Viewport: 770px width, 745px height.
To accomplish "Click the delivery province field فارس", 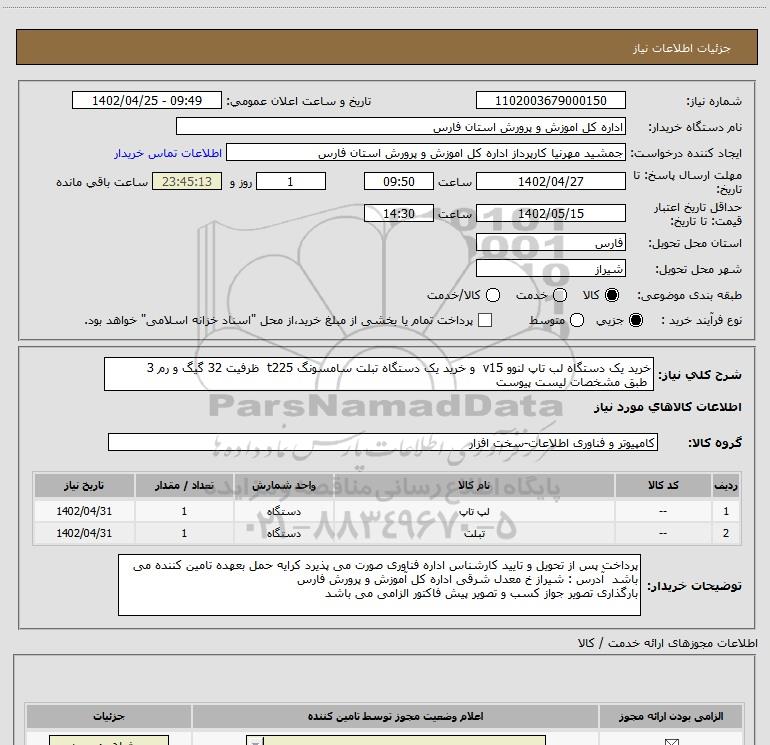I will pos(550,243).
